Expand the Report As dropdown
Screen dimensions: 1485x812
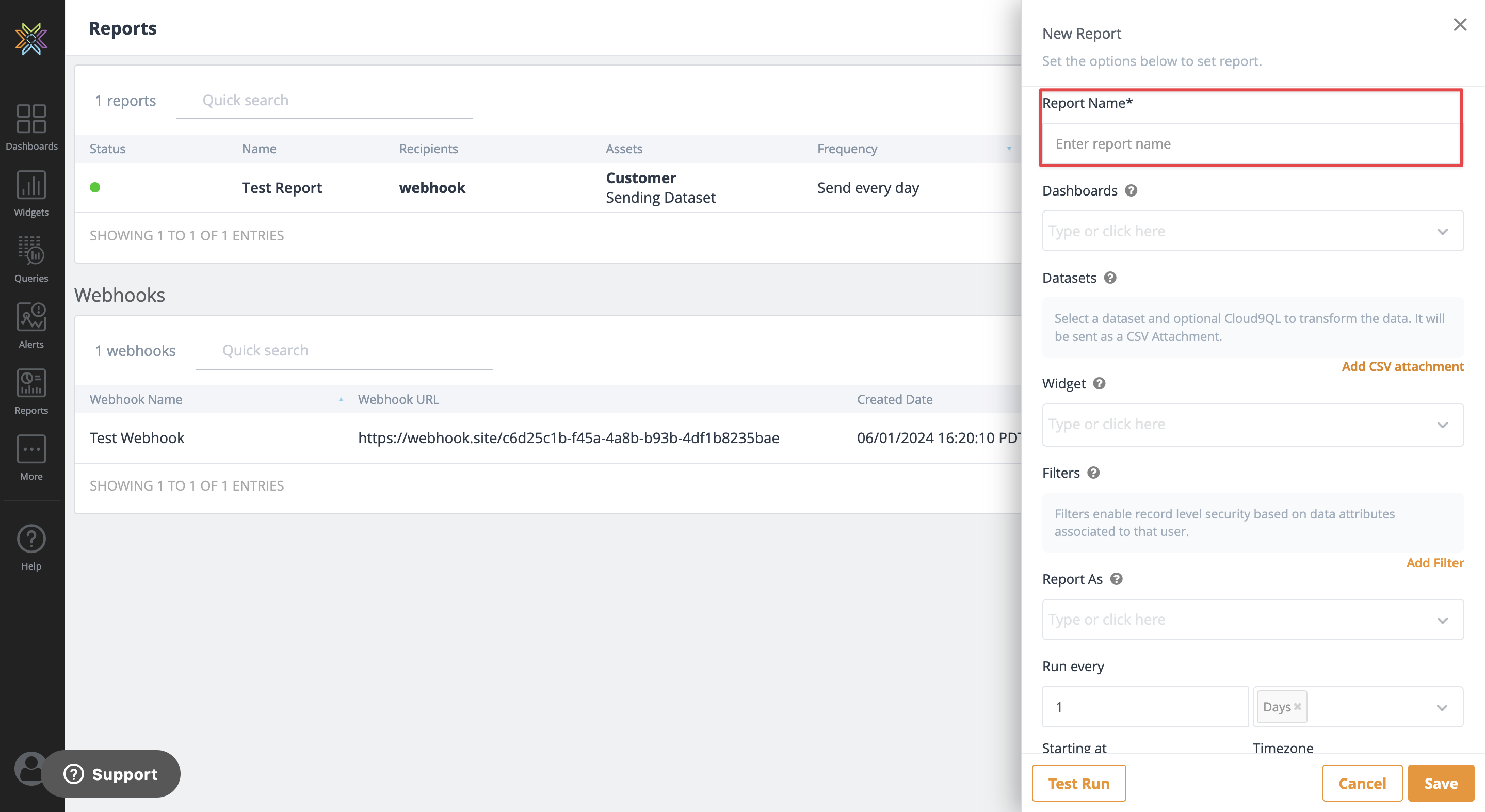pyautogui.click(x=1442, y=620)
